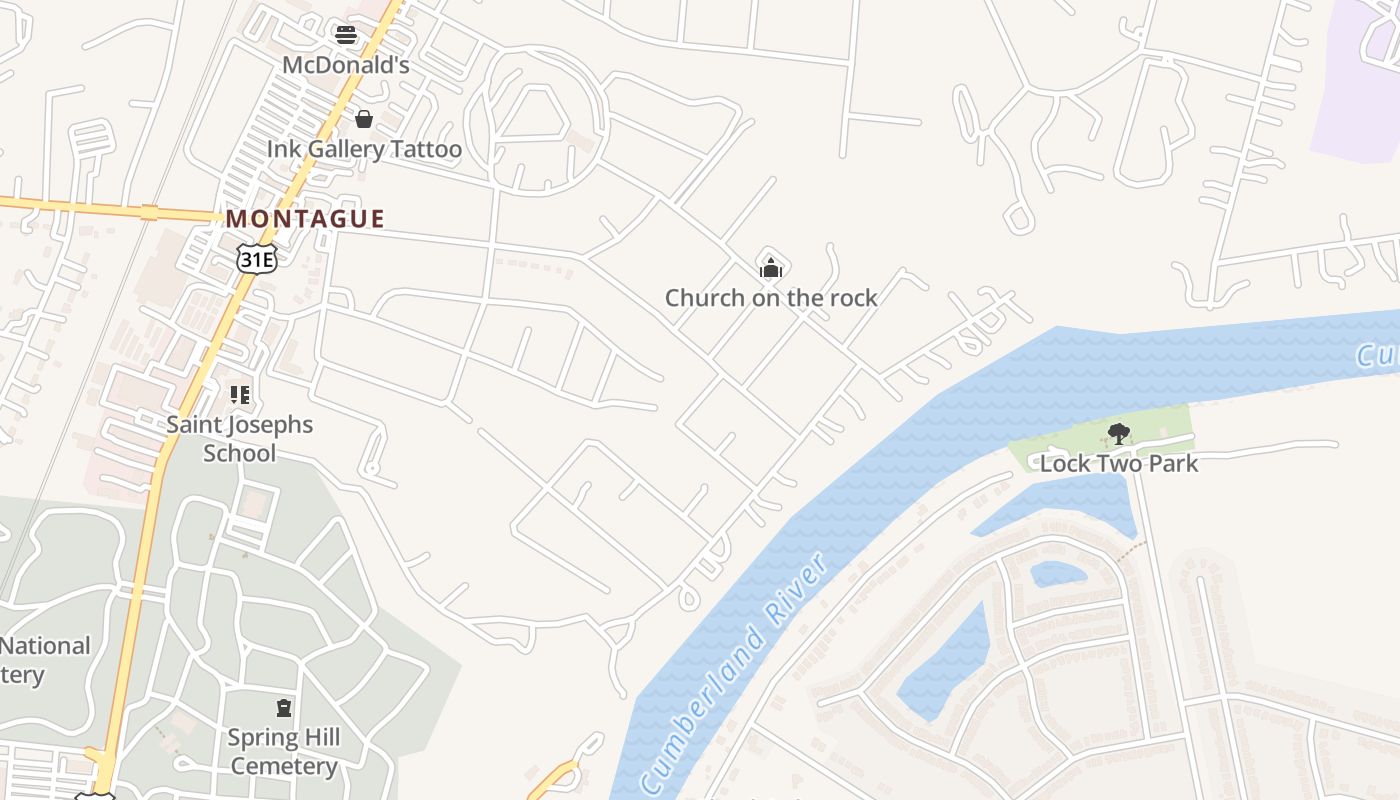This screenshot has height=800, width=1400.
Task: Click the Lock Two Park tree icon
Action: point(1119,434)
